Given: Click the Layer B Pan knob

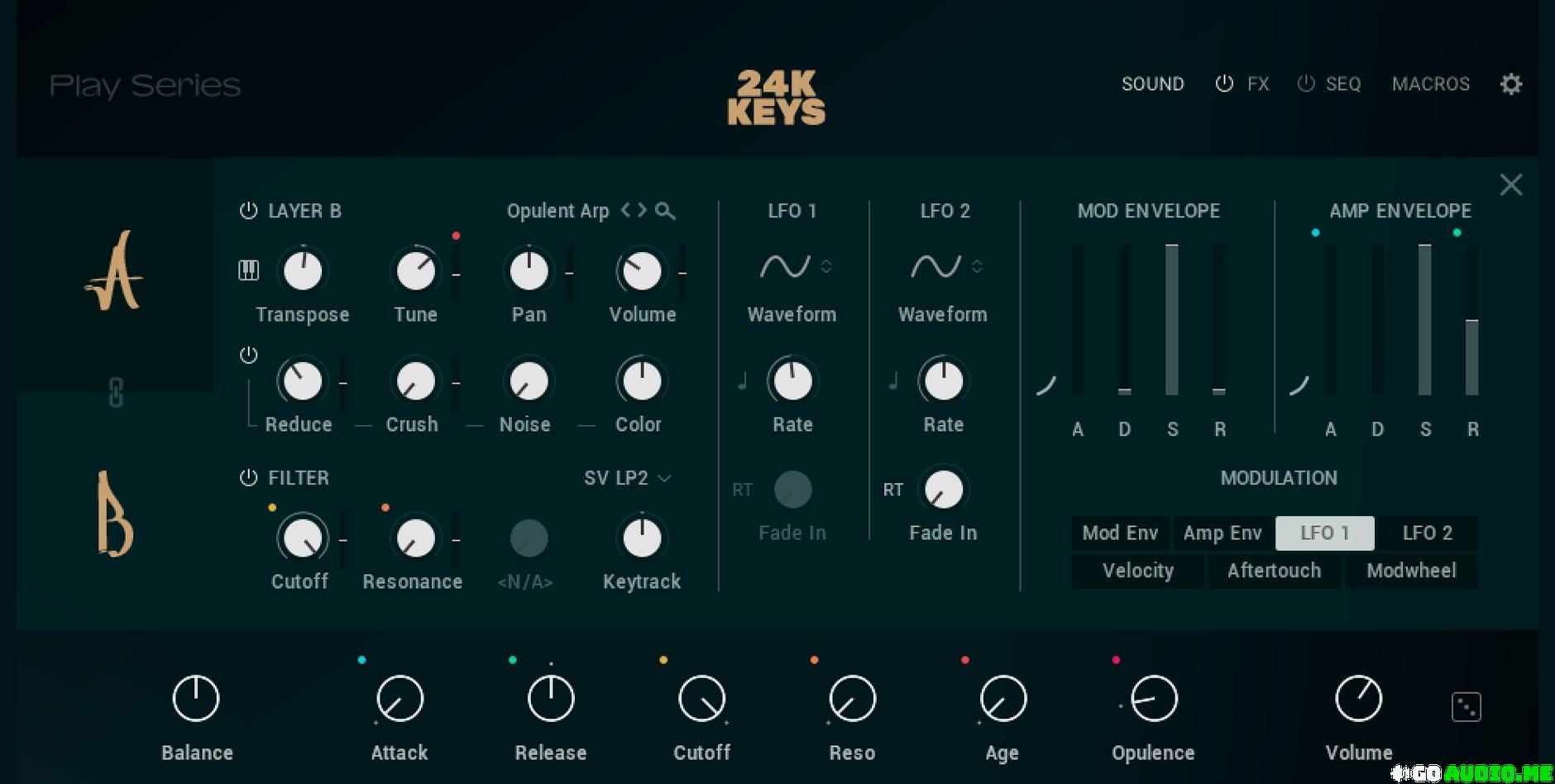Looking at the screenshot, I should pyautogui.click(x=529, y=270).
